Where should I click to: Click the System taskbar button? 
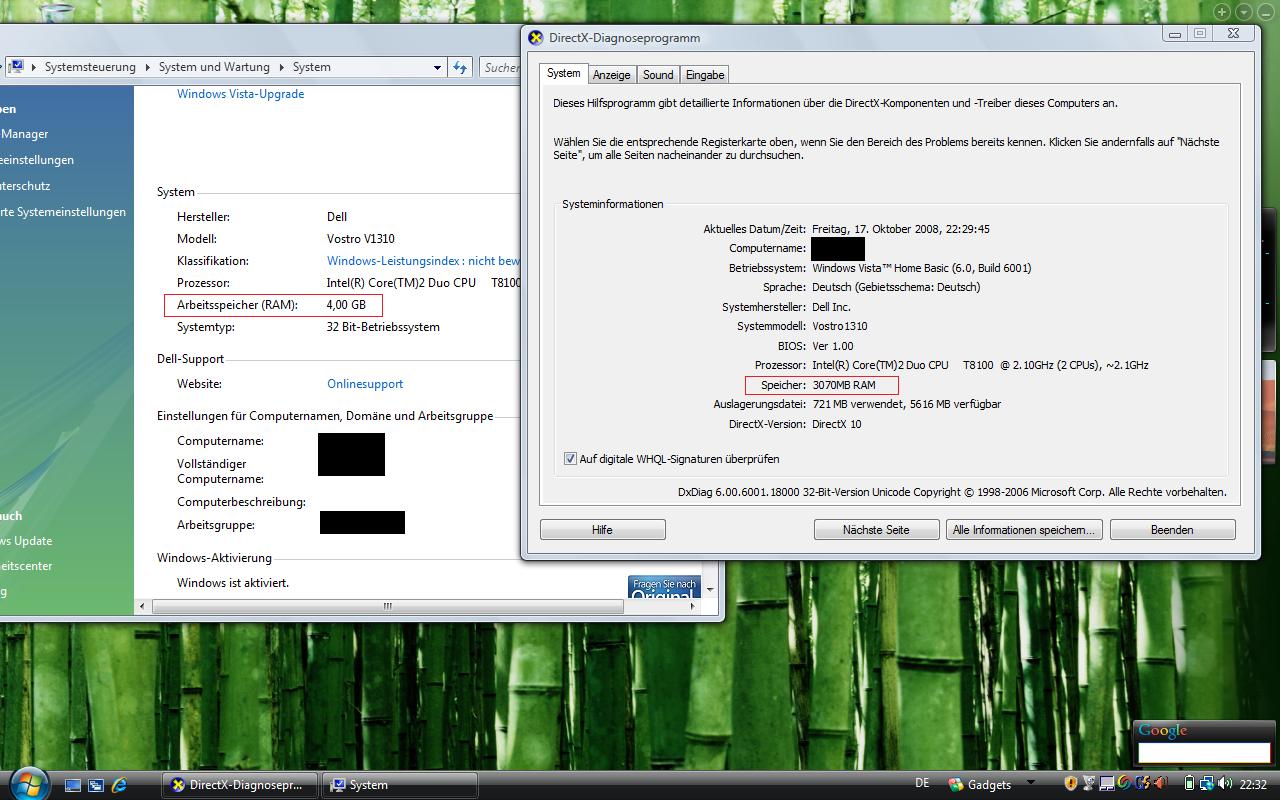point(401,785)
